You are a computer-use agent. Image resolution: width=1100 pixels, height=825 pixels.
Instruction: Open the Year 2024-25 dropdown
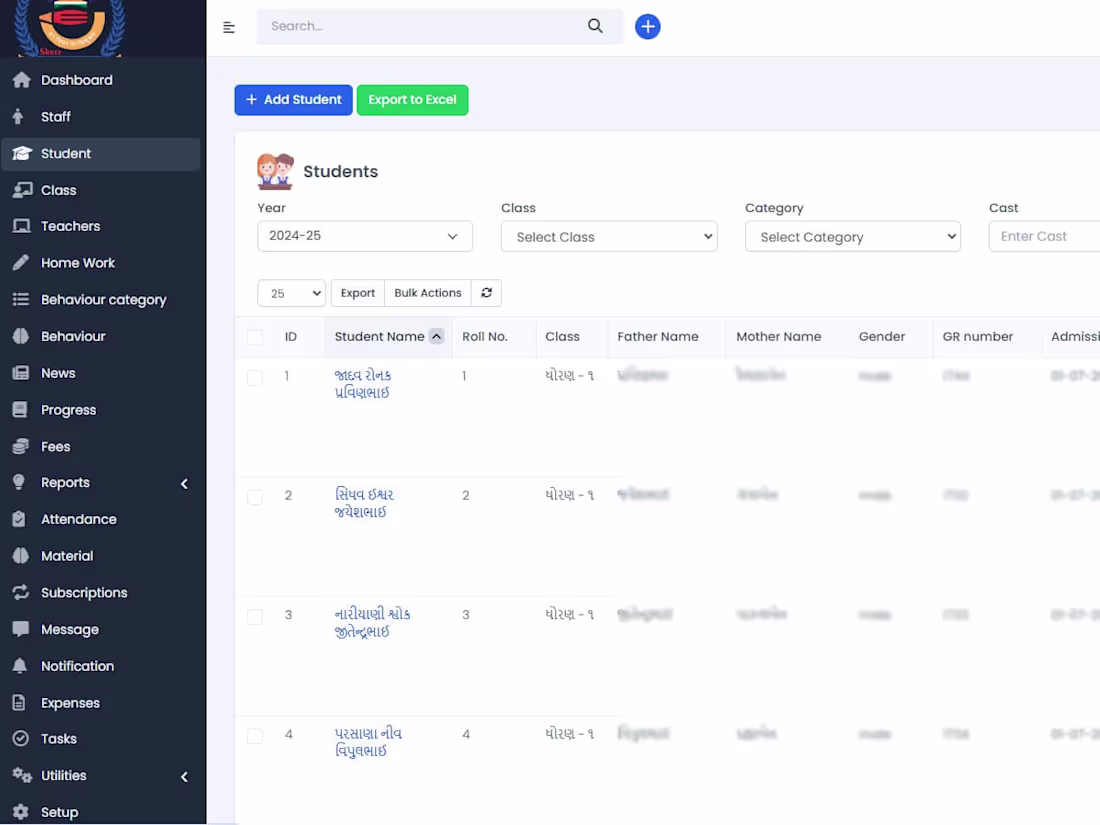pyautogui.click(x=364, y=236)
